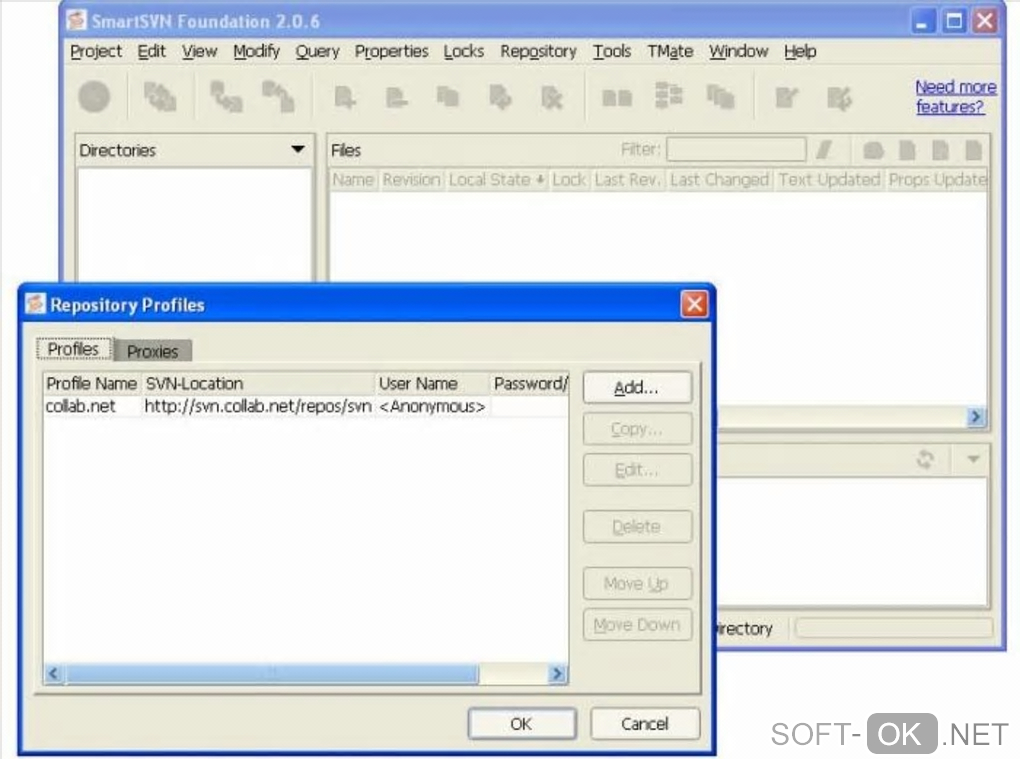Click the <Anonymous> user name cell
The height and width of the screenshot is (759, 1020).
point(433,406)
